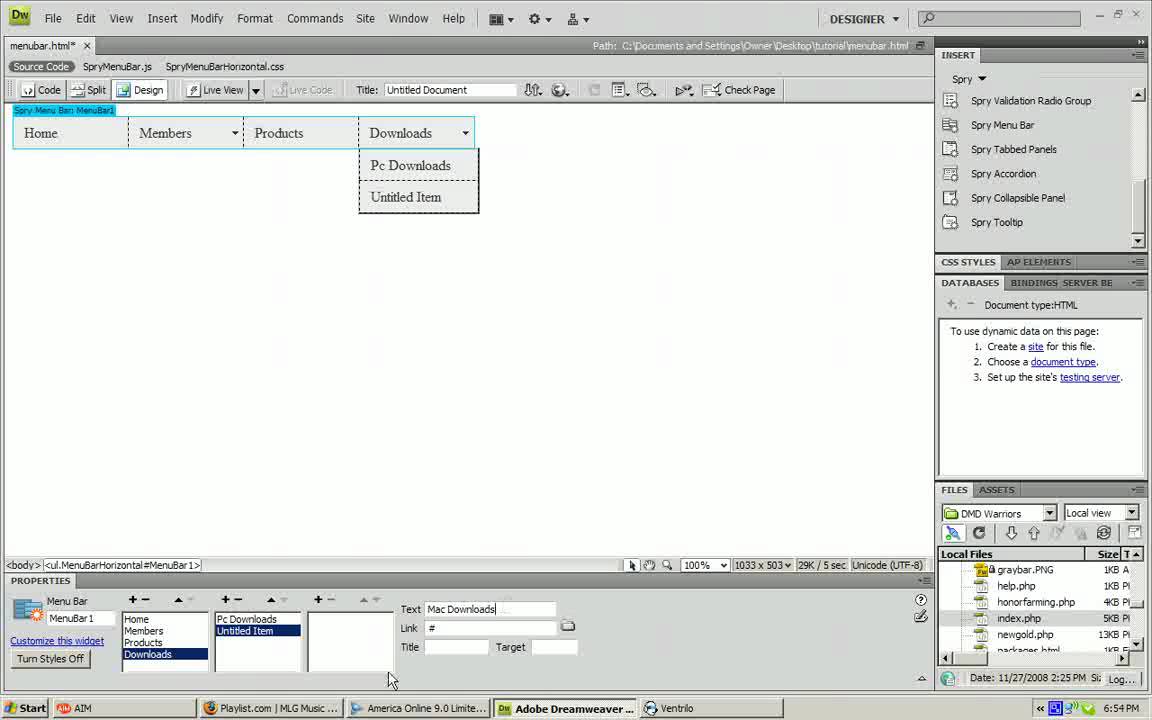Open the Commands menu
This screenshot has width=1152, height=720.
click(x=315, y=18)
